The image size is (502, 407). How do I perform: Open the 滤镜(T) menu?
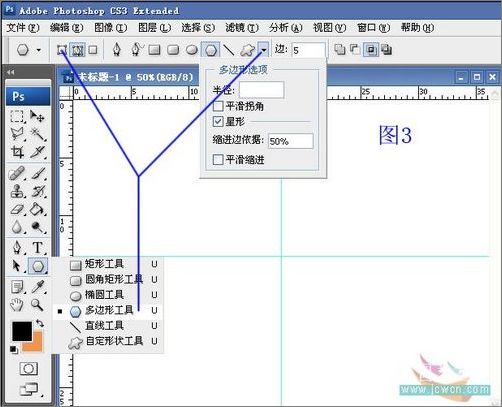242,28
